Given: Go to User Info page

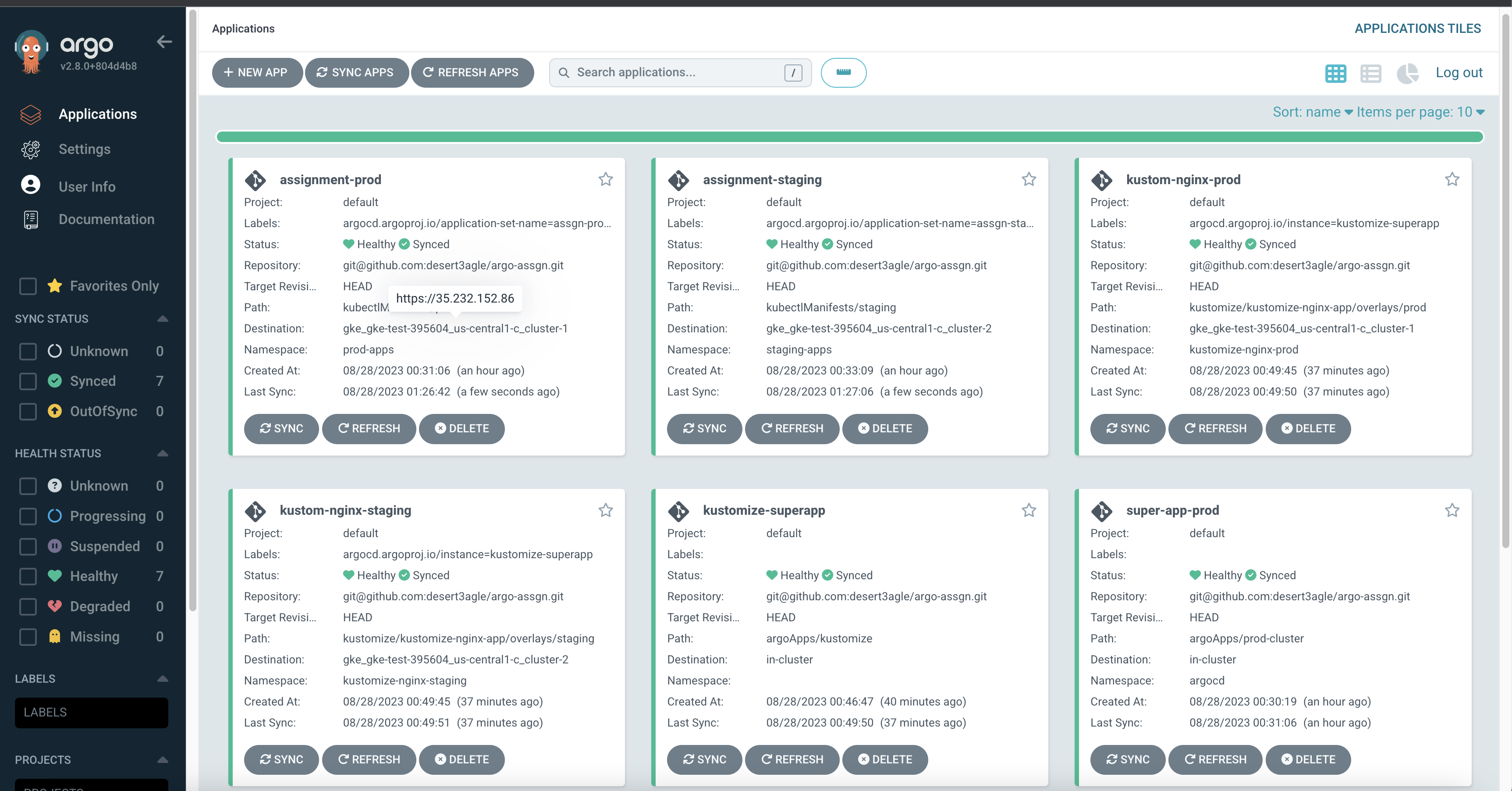Looking at the screenshot, I should [x=87, y=187].
